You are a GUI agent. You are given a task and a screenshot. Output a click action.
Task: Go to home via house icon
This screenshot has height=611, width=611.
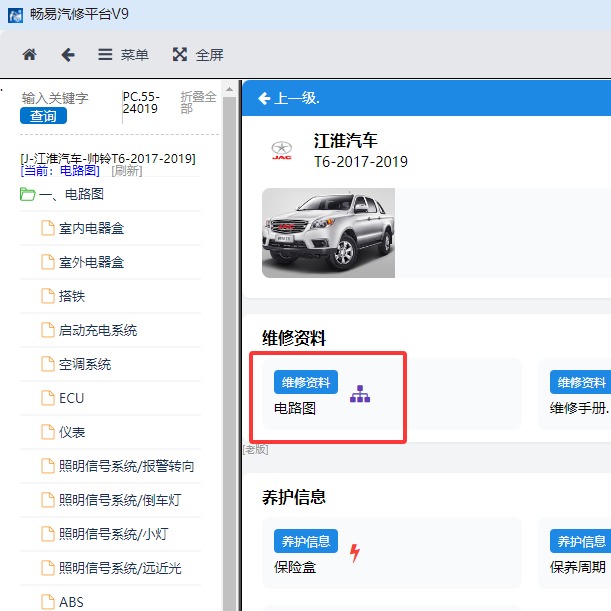(29, 55)
